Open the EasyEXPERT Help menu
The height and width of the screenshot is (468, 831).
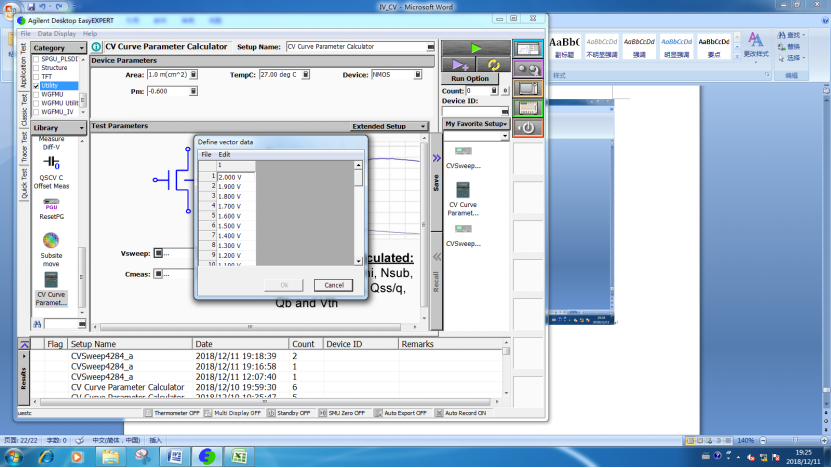coord(90,33)
